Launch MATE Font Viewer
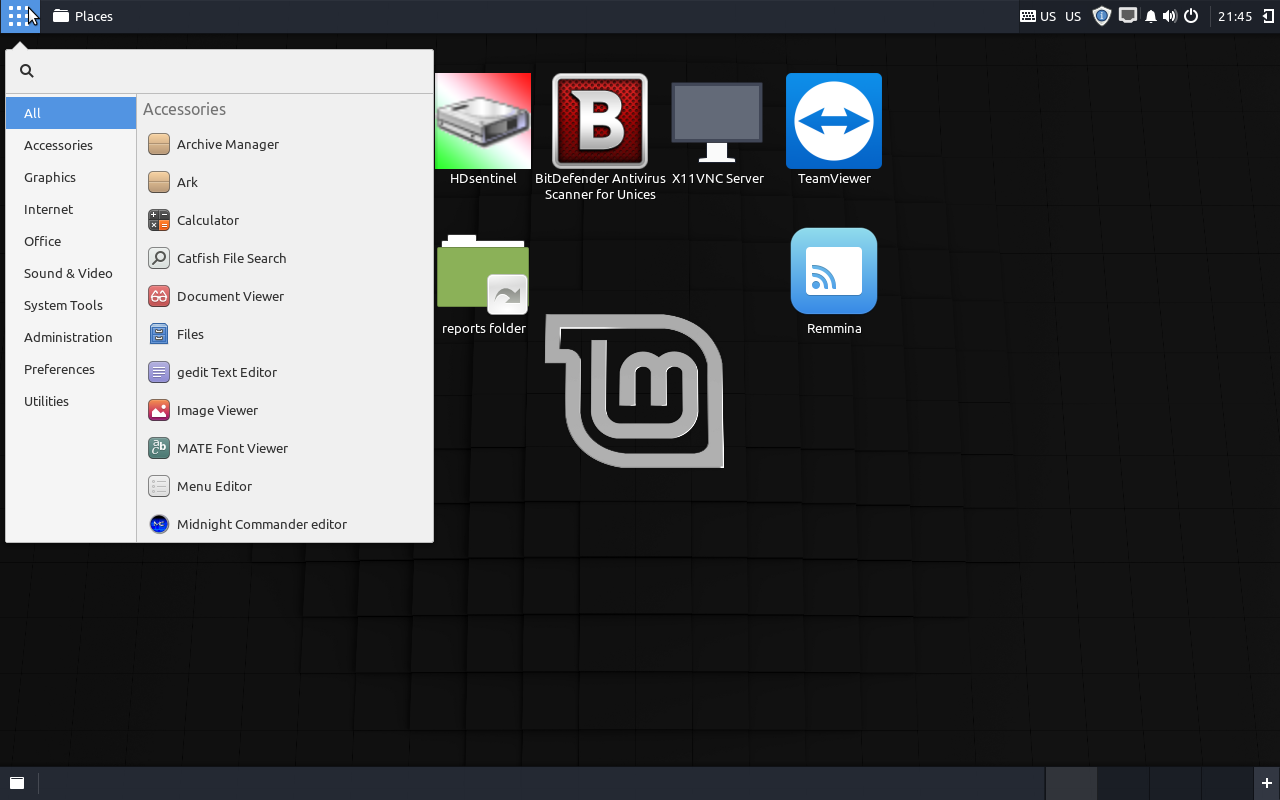The width and height of the screenshot is (1280, 800). 284,448
